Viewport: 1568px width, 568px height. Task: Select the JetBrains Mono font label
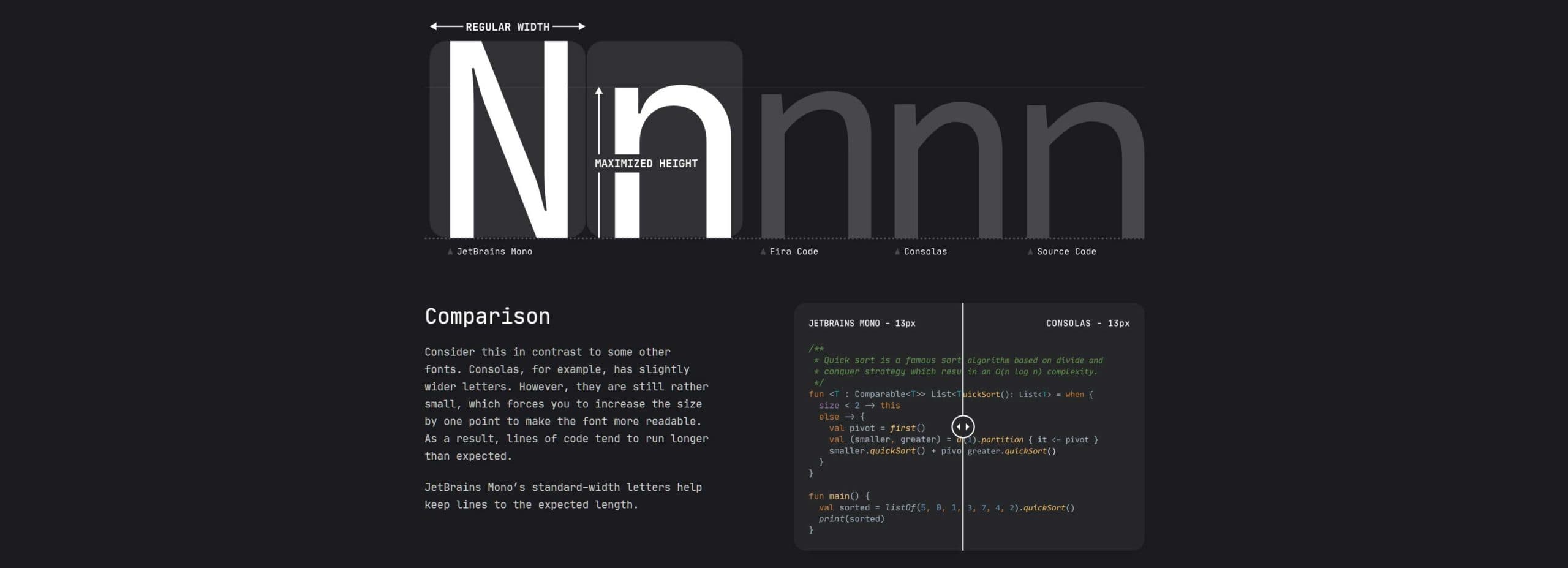coord(494,252)
